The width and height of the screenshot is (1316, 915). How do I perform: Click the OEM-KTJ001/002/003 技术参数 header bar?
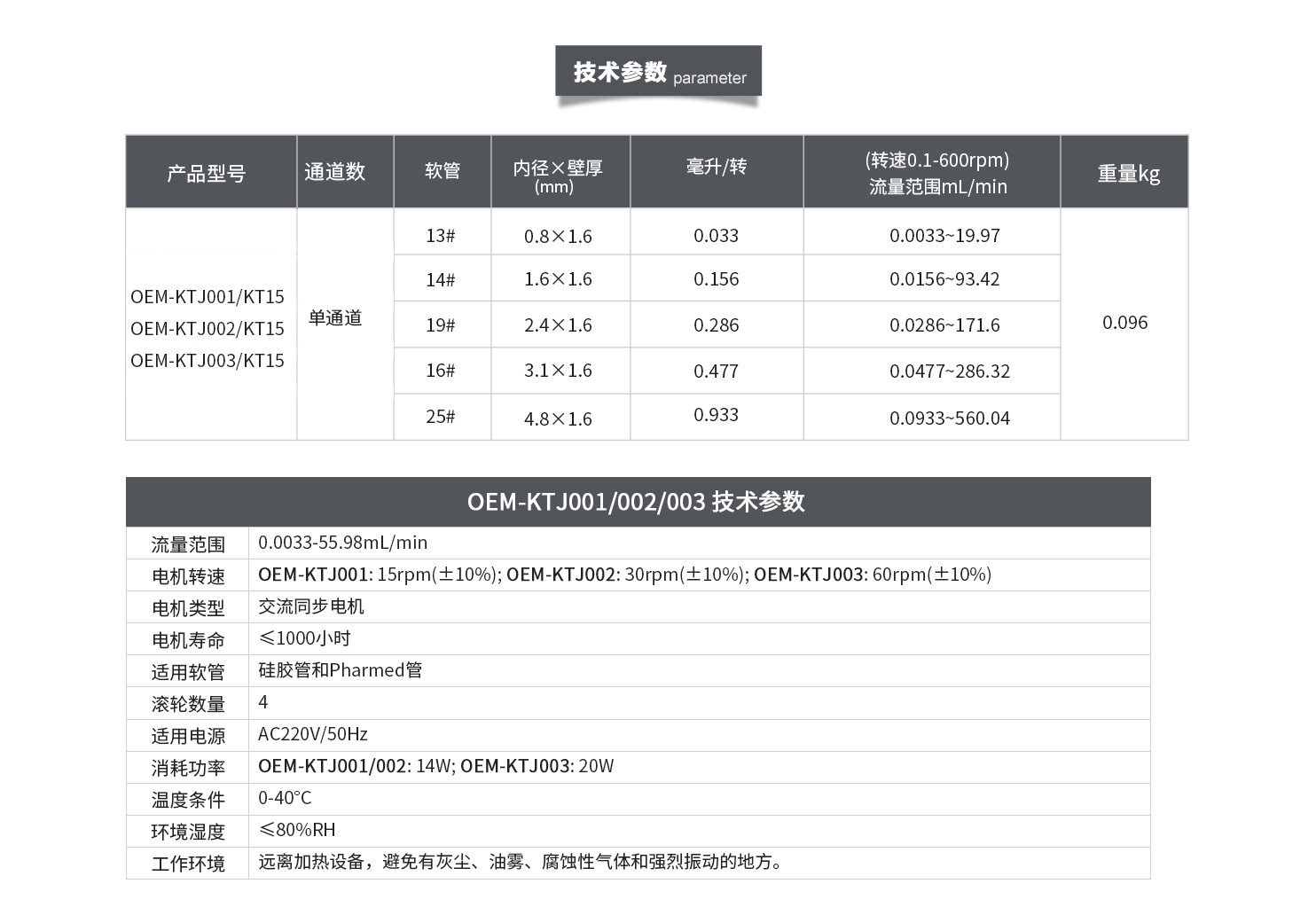point(637,502)
